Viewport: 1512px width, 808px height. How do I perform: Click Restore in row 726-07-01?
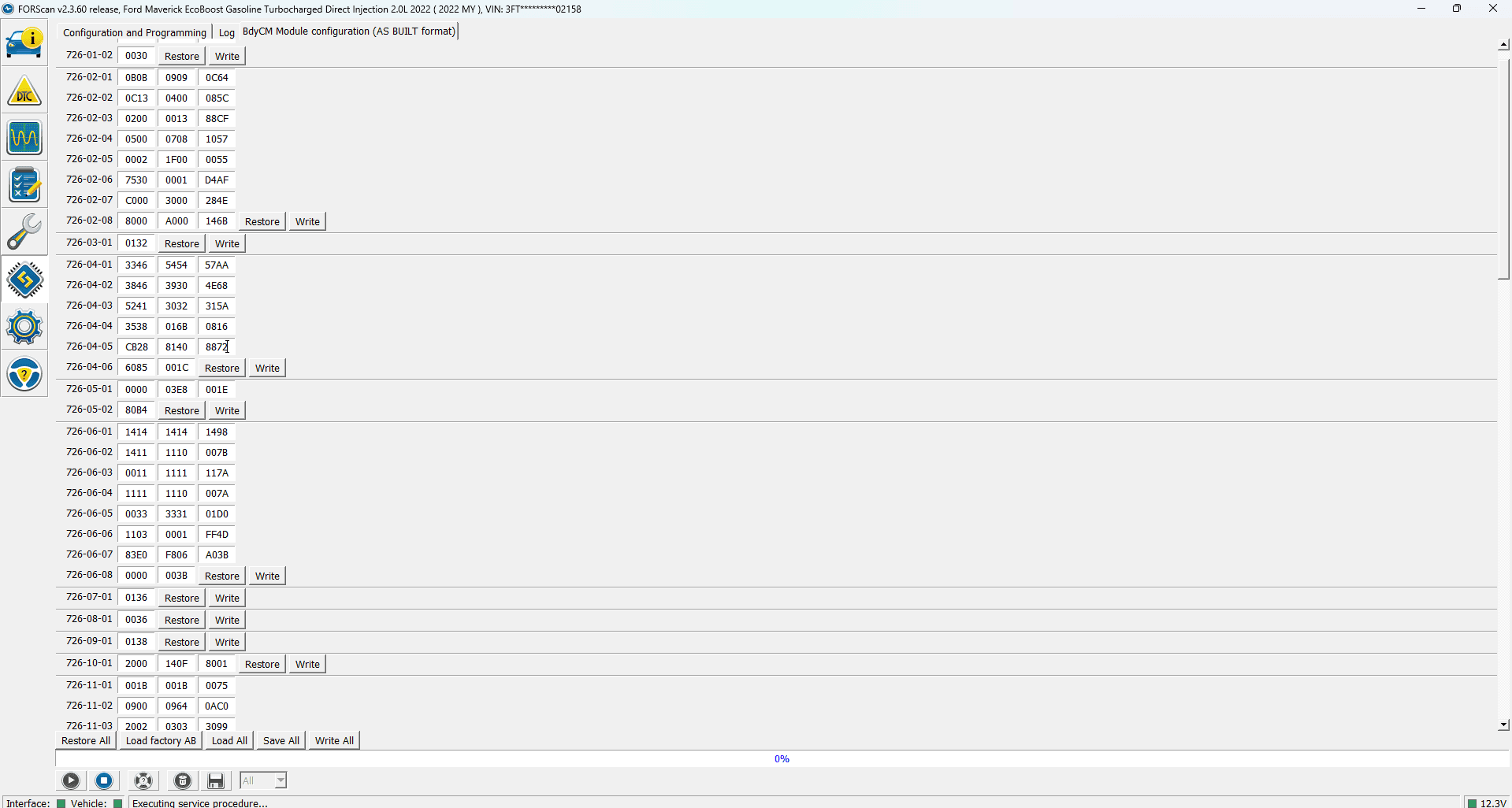(x=182, y=598)
